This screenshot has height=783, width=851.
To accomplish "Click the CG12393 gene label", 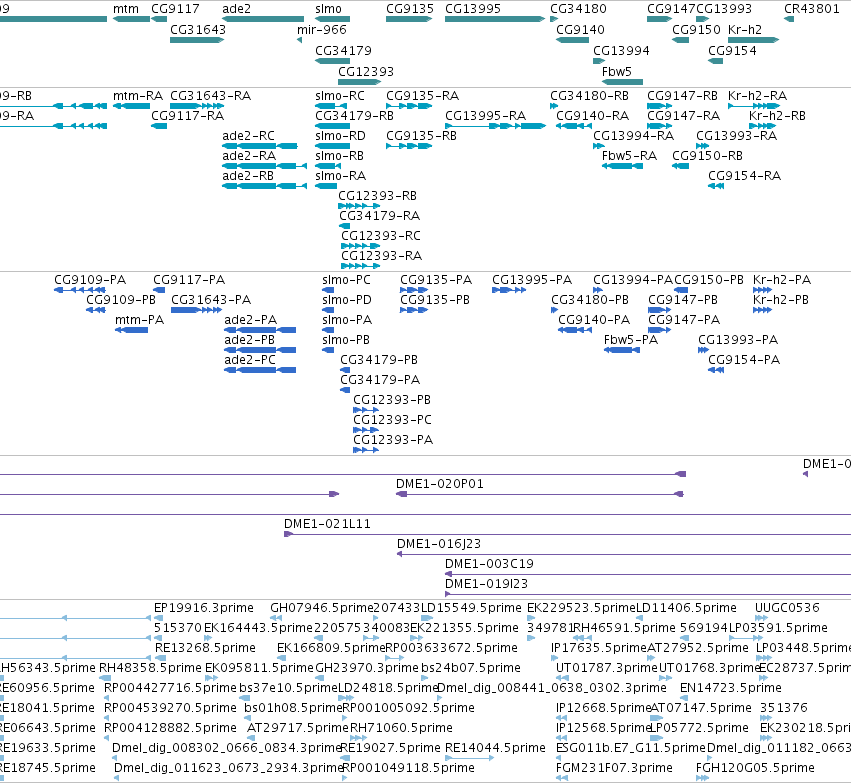I will (x=366, y=72).
